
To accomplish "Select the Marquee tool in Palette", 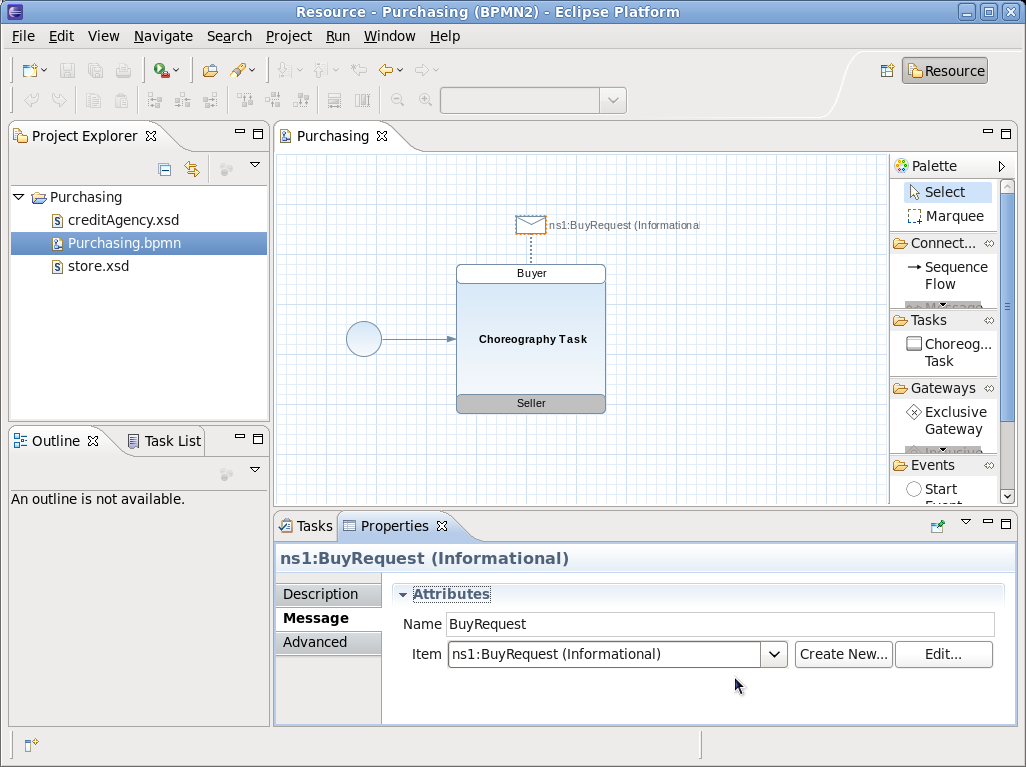I will 945,216.
